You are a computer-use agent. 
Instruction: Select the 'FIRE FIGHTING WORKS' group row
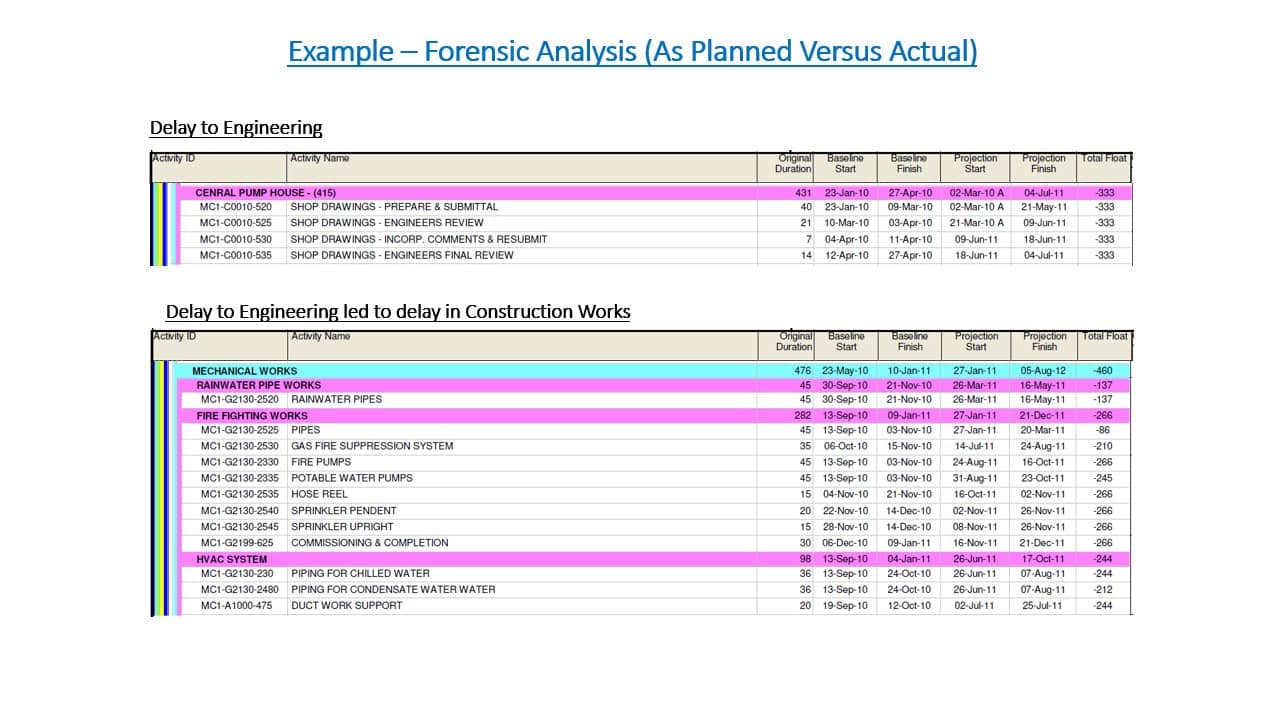pos(654,416)
